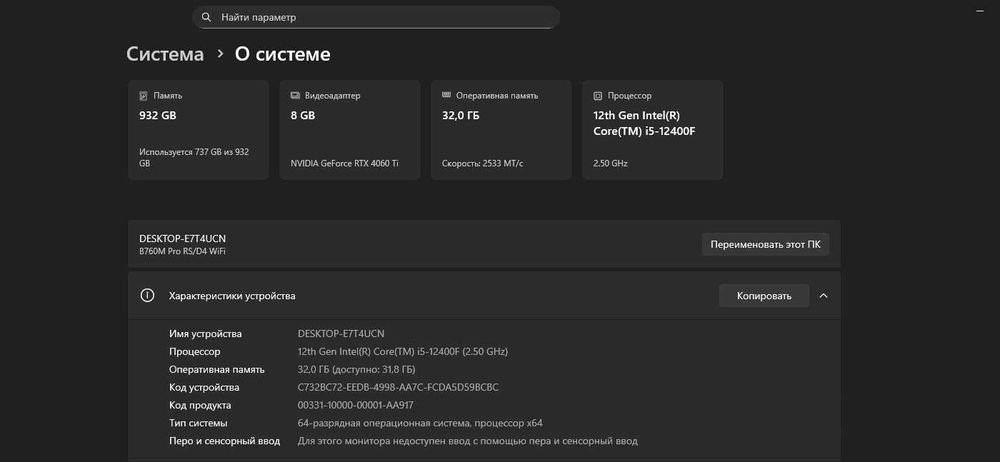The height and width of the screenshot is (462, 1000).
Task: Open the 'Оперативная память' 32,0 ГБ card
Action: click(501, 130)
